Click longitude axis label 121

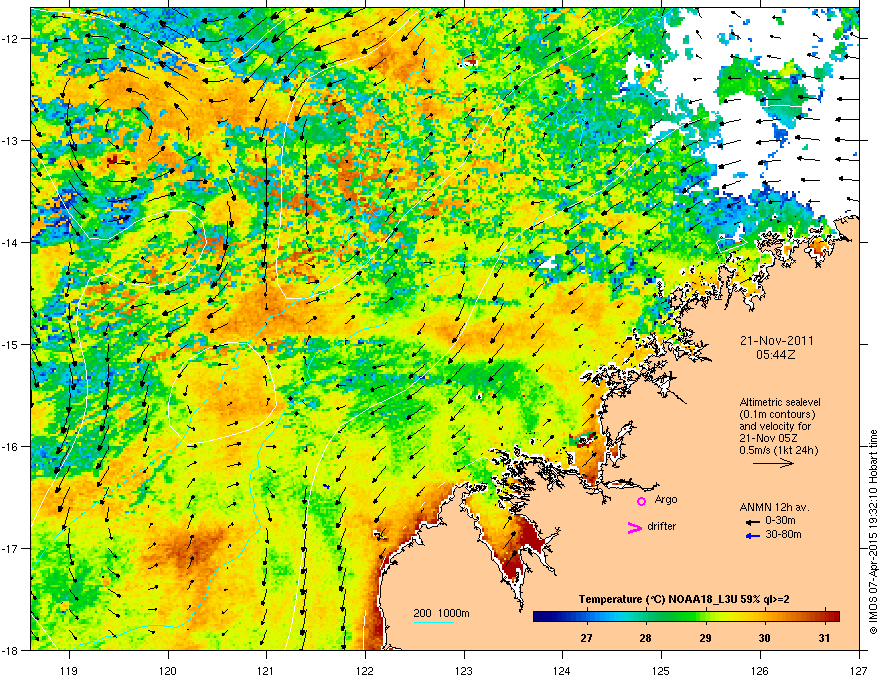pos(266,670)
